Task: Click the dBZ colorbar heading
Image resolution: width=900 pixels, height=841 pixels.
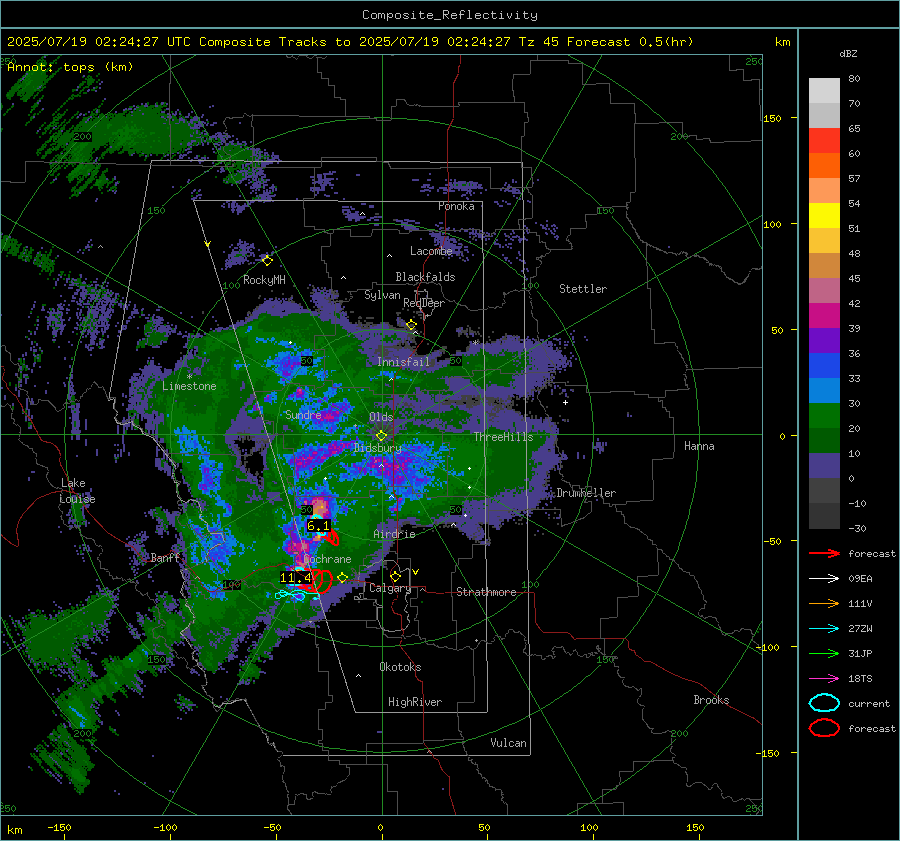Action: pyautogui.click(x=848, y=54)
